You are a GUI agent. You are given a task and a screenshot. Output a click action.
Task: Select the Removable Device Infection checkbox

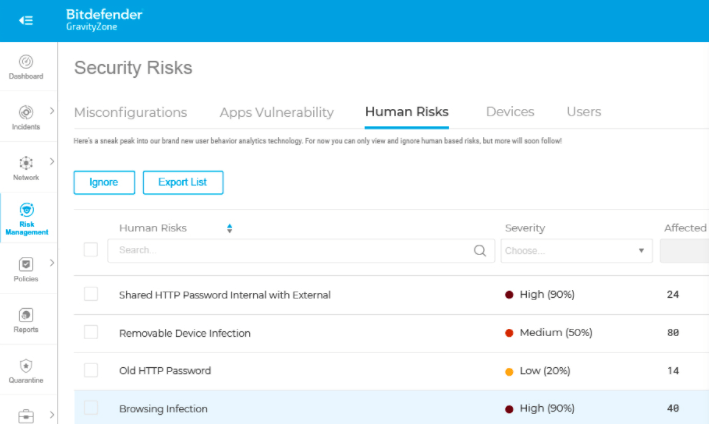pyautogui.click(x=91, y=332)
